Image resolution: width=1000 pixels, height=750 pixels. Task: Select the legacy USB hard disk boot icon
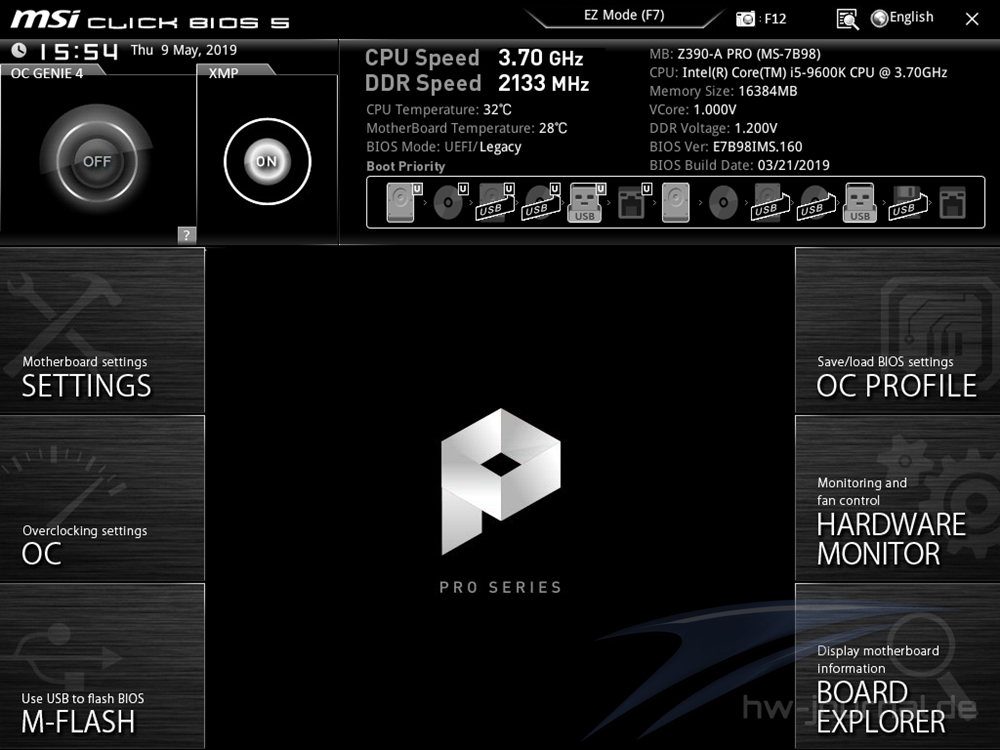770,203
